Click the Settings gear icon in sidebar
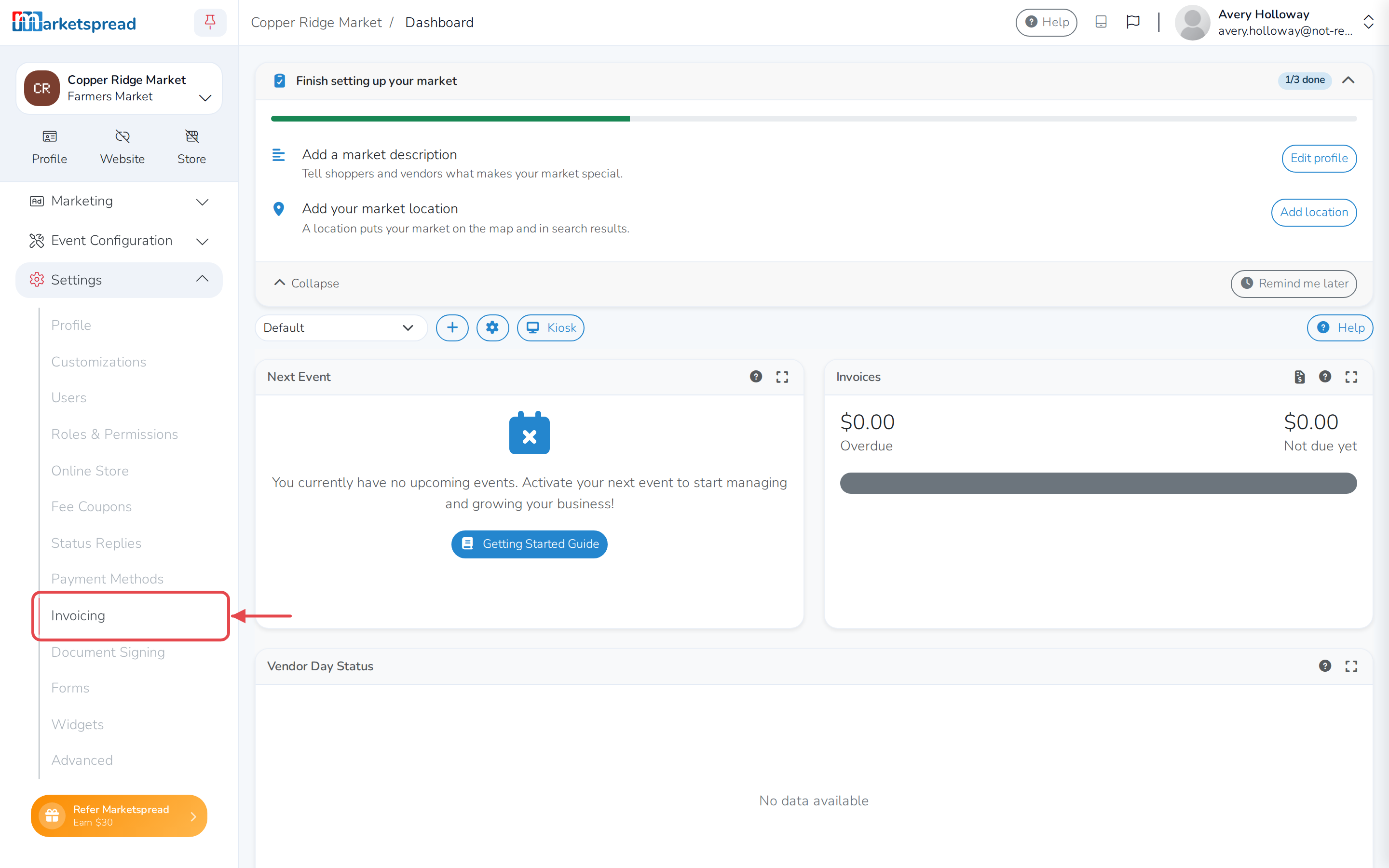The image size is (1389, 868). tap(37, 280)
